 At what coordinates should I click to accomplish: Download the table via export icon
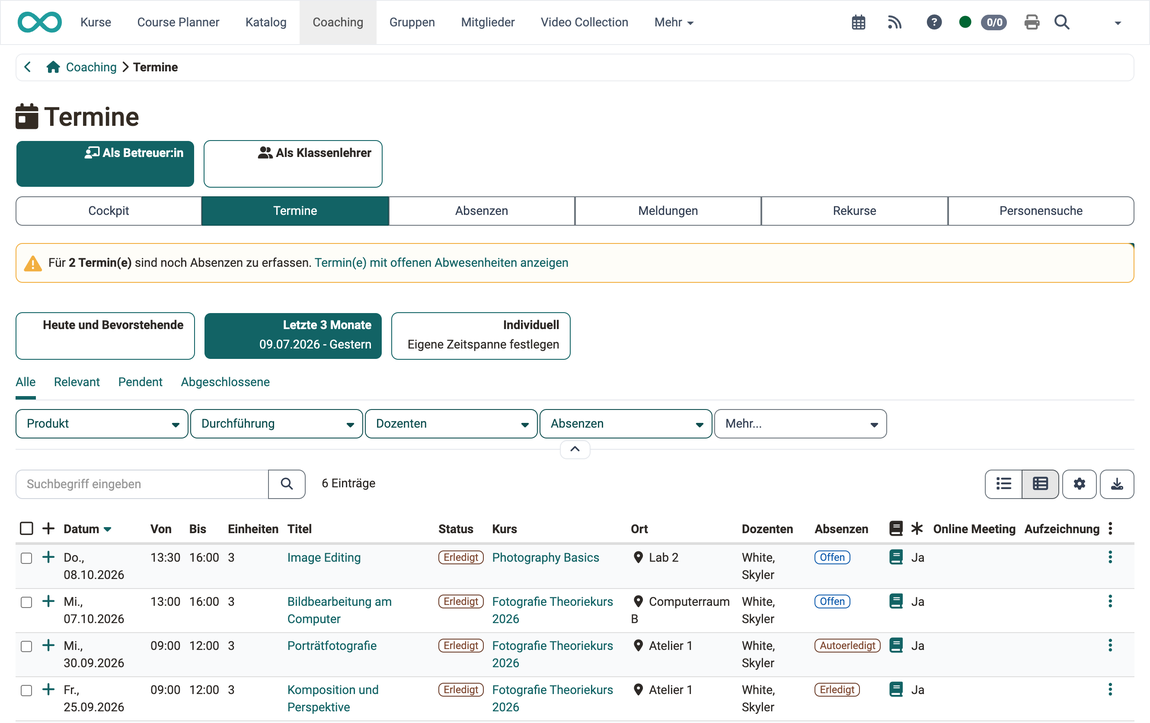tap(1116, 484)
